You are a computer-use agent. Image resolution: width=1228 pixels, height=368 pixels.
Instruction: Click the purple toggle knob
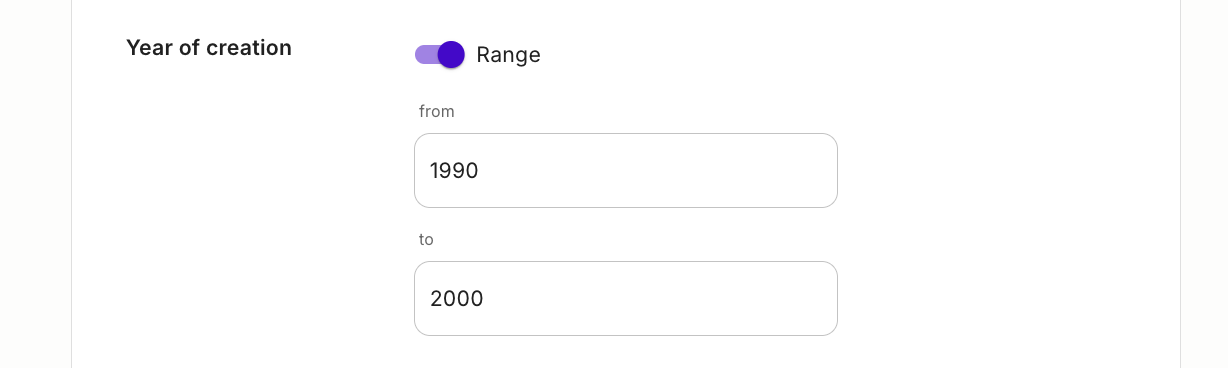451,55
